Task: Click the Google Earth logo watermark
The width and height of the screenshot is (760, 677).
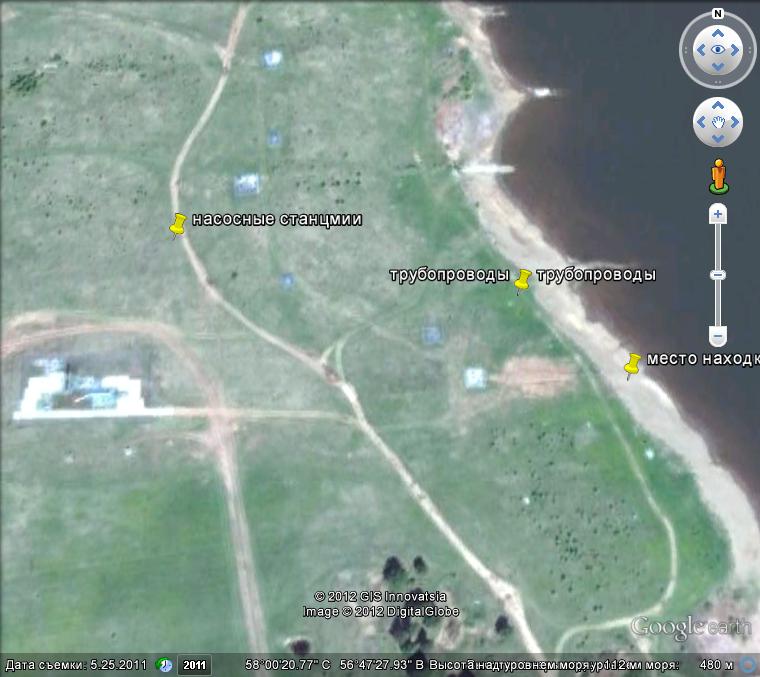Action: click(x=690, y=628)
